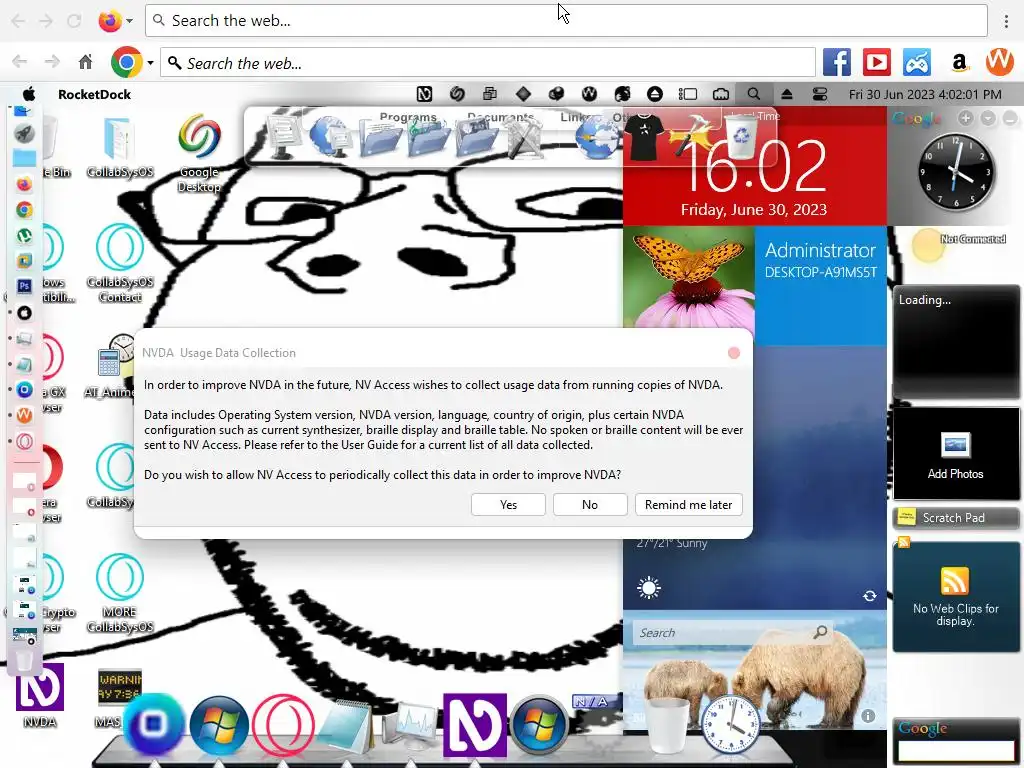Image resolution: width=1024 pixels, height=768 pixels.
Task: Open the CollabSysOS folder on desktop
Action: click(120, 147)
